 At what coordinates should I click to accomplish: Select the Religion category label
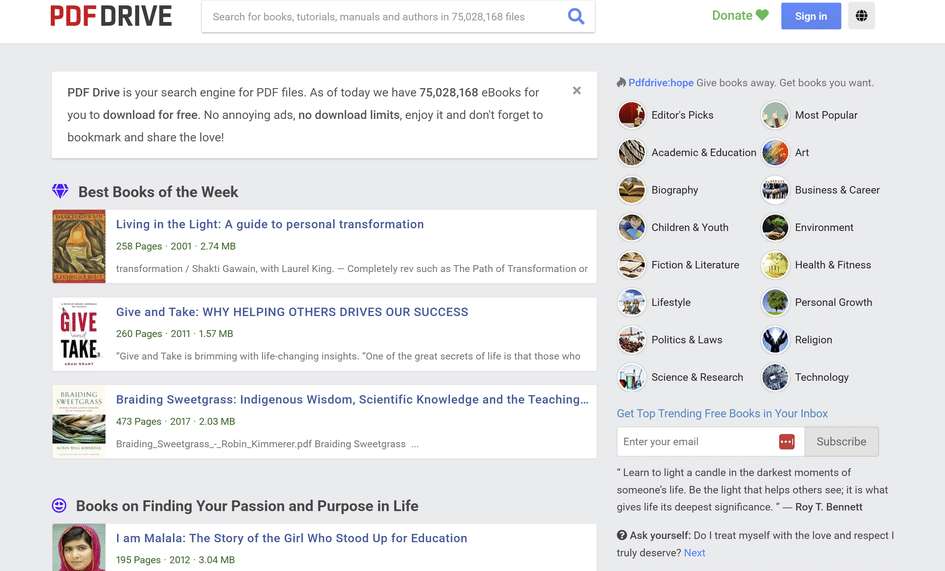(813, 339)
